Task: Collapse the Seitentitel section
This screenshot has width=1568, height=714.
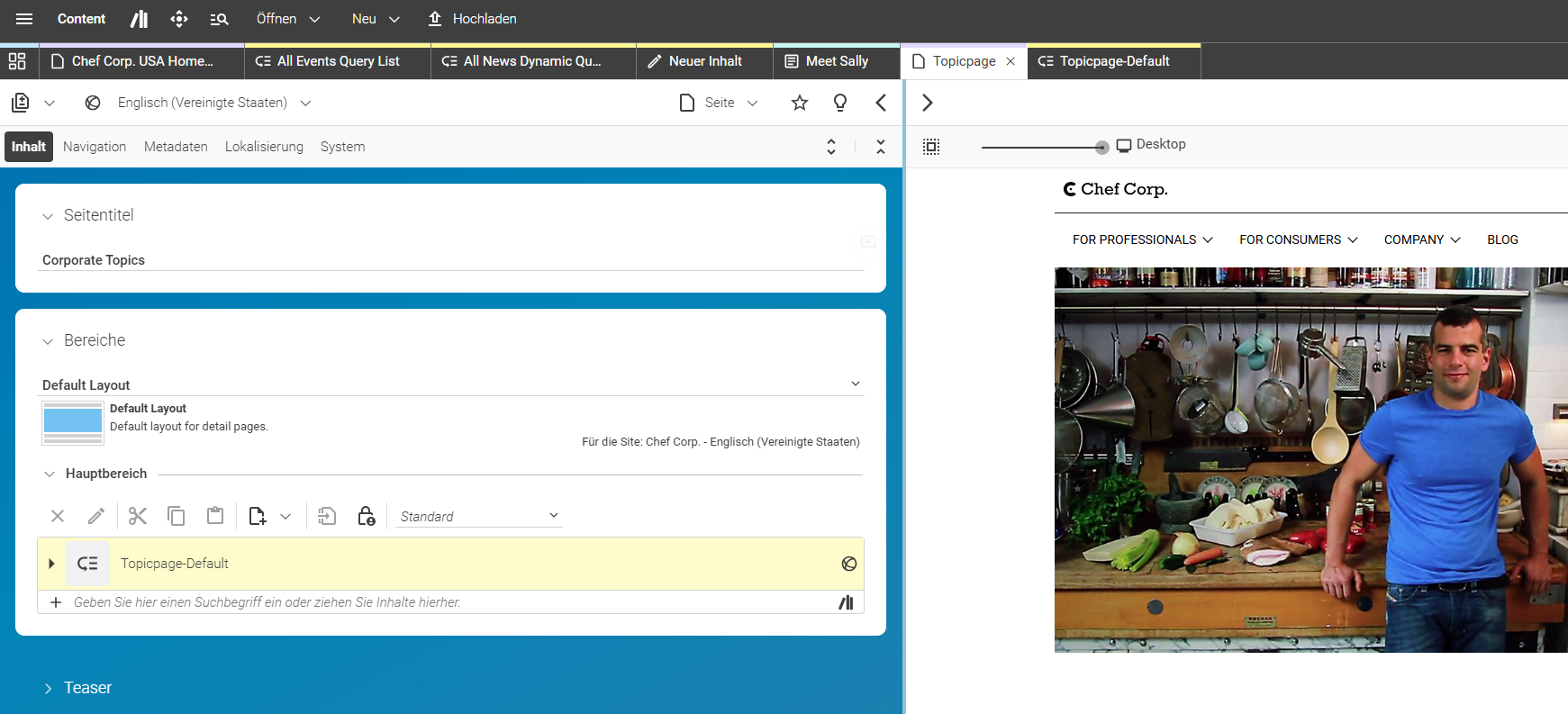Action: point(48,216)
